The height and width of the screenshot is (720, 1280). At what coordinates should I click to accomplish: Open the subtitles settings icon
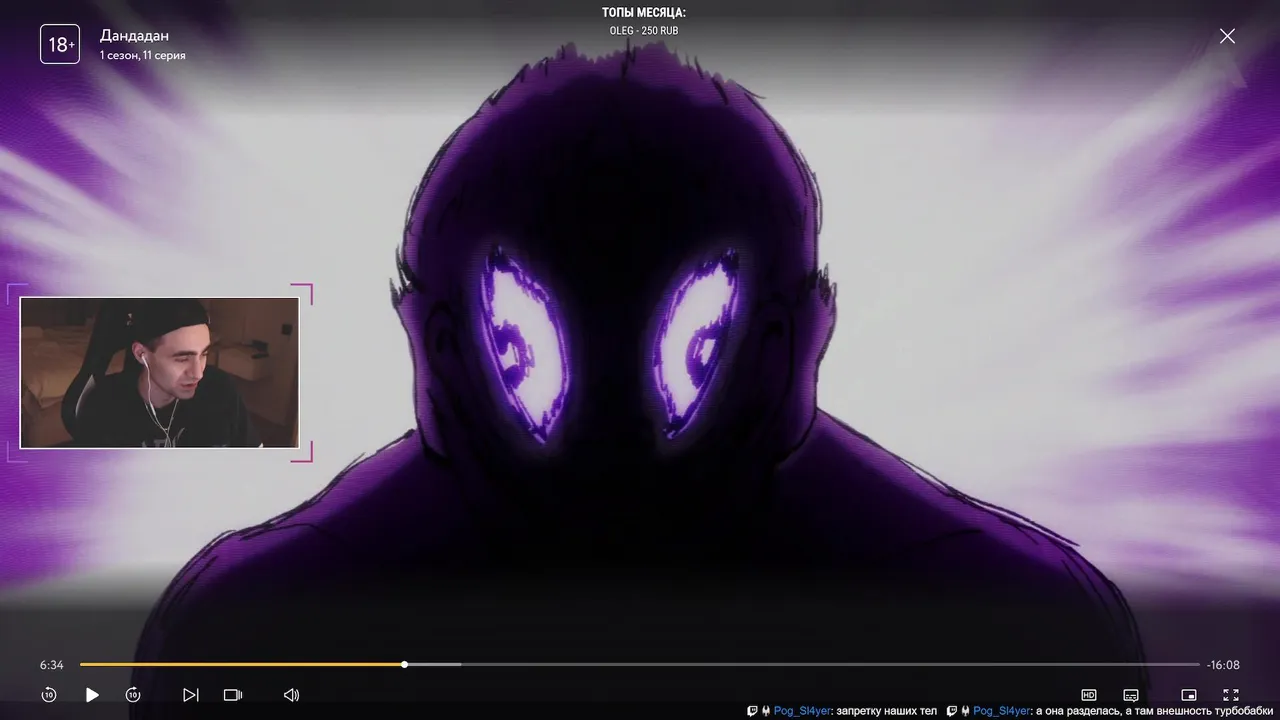click(x=1131, y=695)
